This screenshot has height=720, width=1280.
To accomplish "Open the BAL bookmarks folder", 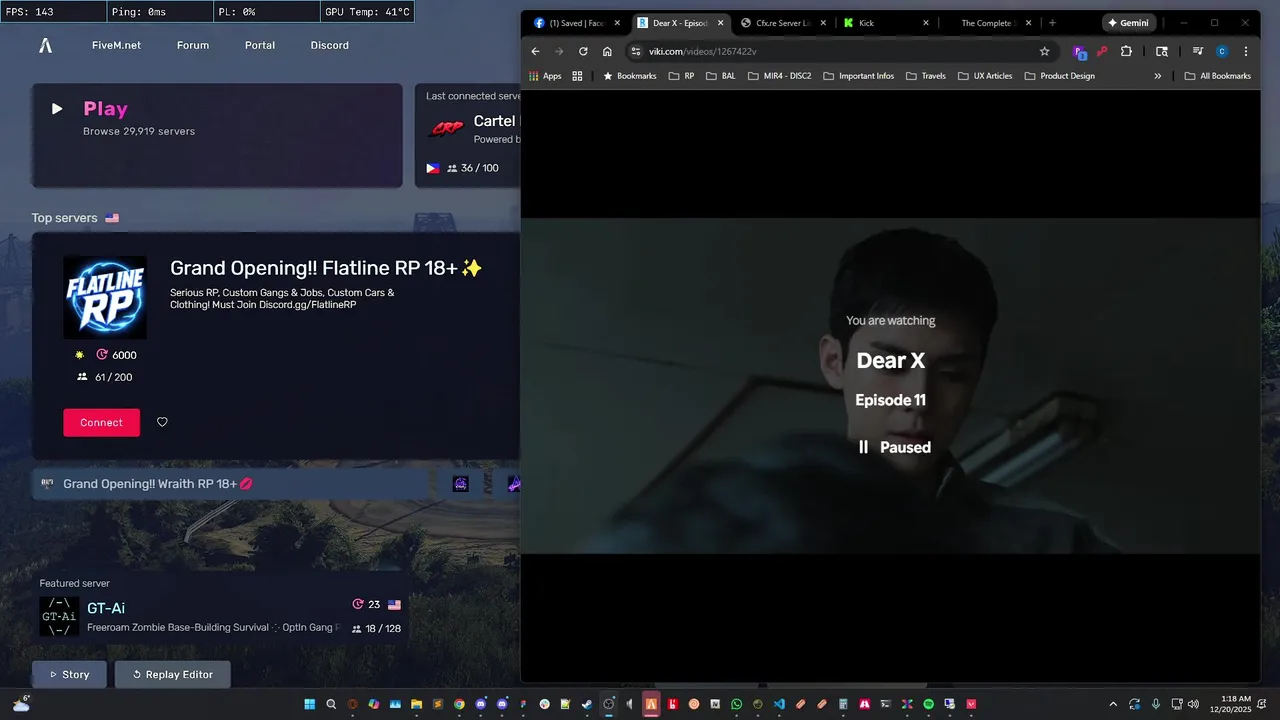I will pos(720,76).
